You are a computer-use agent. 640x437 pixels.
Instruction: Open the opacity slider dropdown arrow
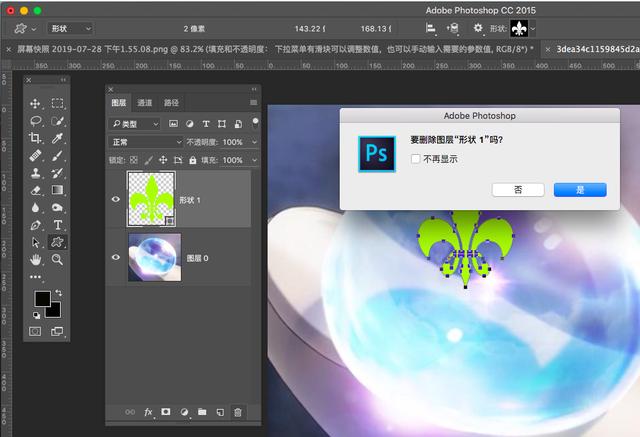(x=255, y=142)
